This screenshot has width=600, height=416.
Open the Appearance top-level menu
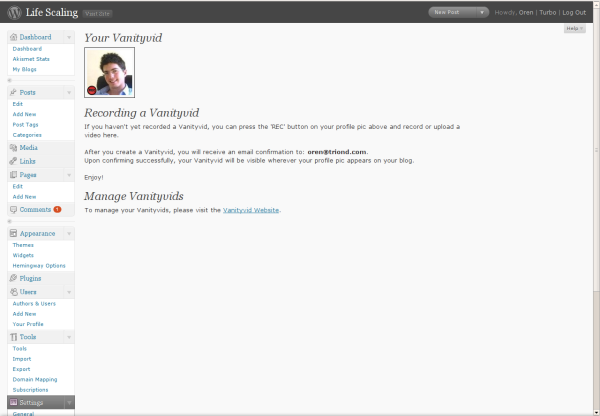tap(38, 233)
